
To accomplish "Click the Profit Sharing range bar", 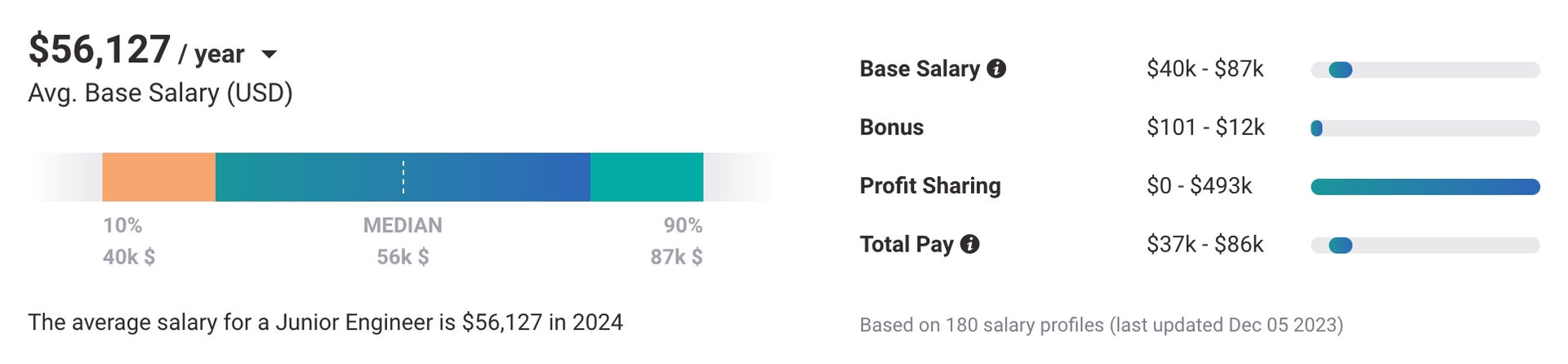I will pyautogui.click(x=1424, y=187).
